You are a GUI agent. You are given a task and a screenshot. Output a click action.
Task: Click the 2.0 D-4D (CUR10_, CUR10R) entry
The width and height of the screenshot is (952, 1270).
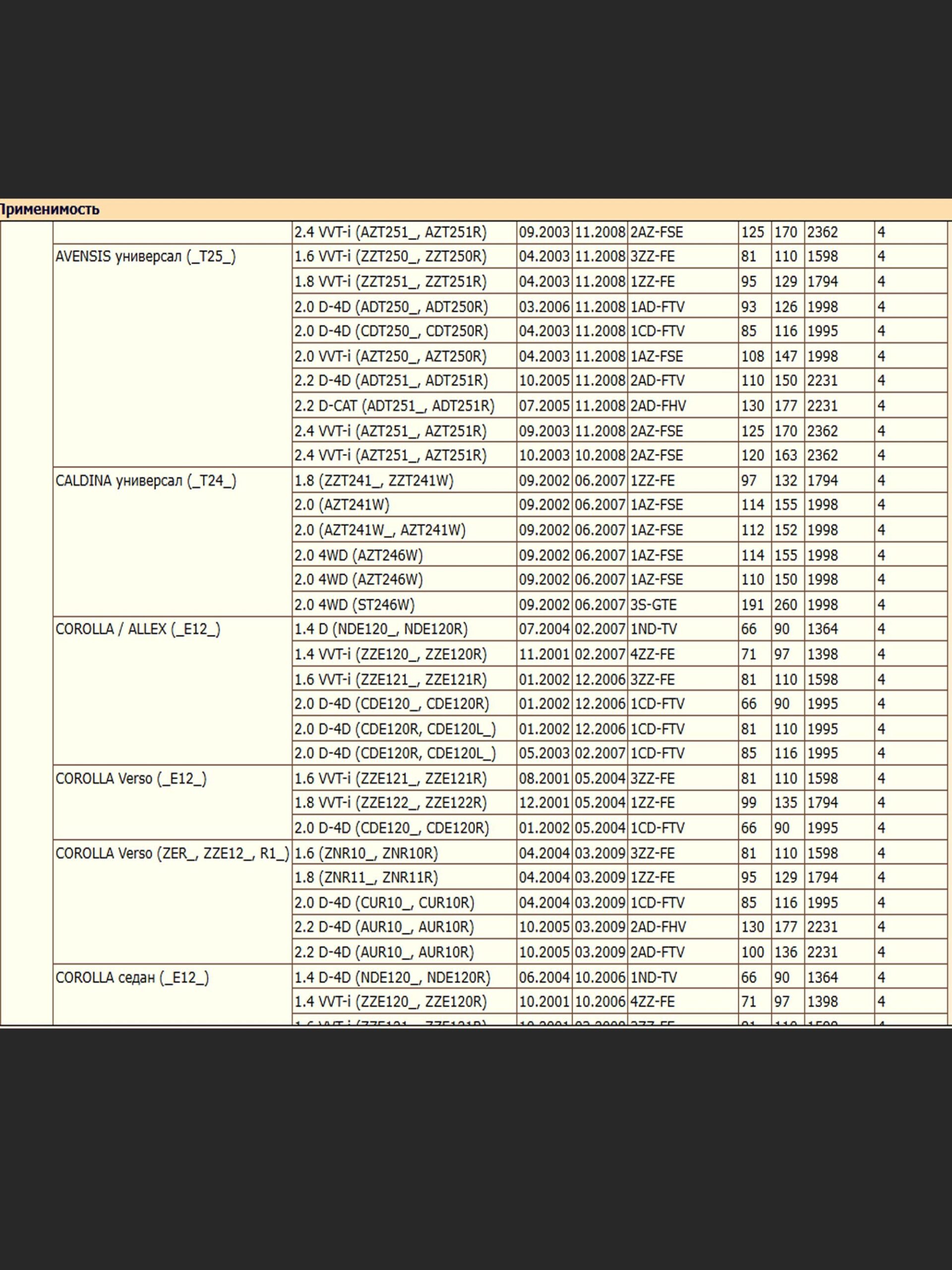tap(384, 902)
